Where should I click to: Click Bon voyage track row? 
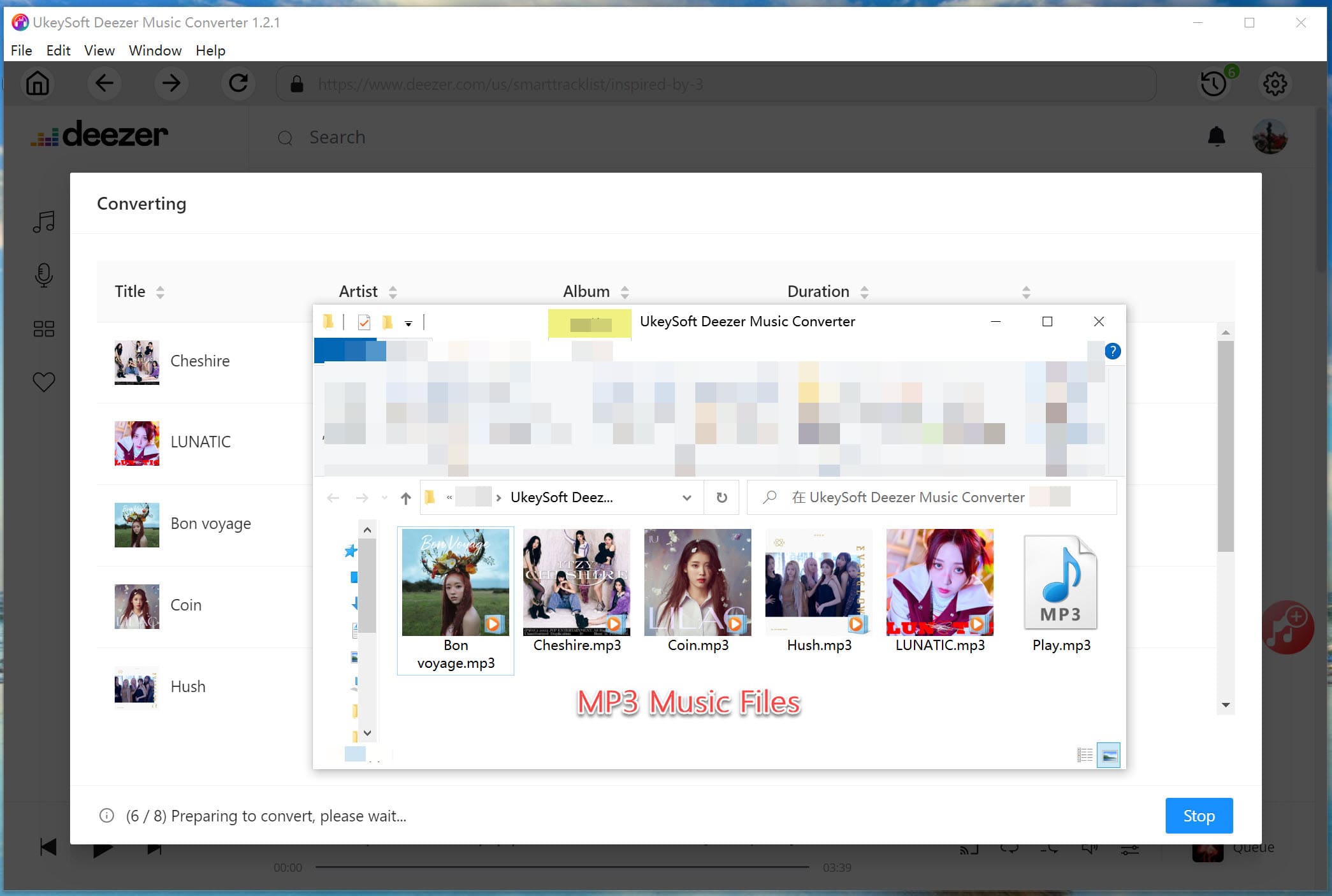point(204,524)
